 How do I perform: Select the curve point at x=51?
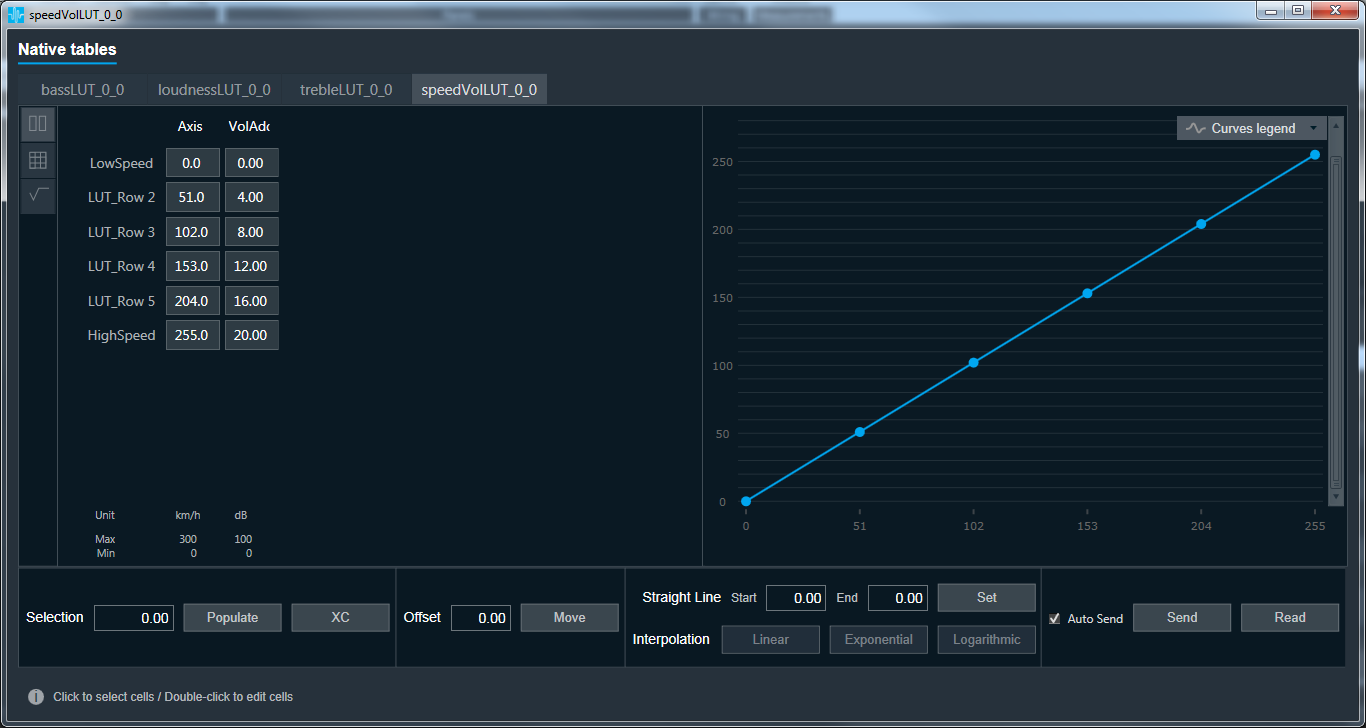tap(859, 432)
